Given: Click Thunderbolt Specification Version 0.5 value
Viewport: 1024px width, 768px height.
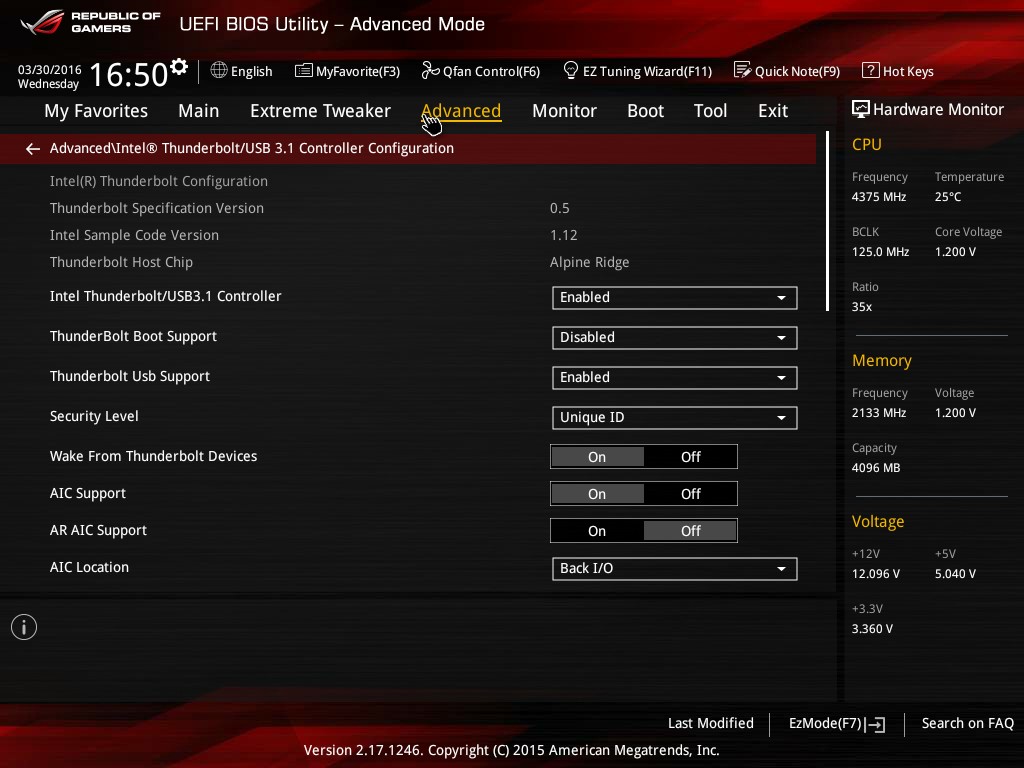Looking at the screenshot, I should [560, 208].
